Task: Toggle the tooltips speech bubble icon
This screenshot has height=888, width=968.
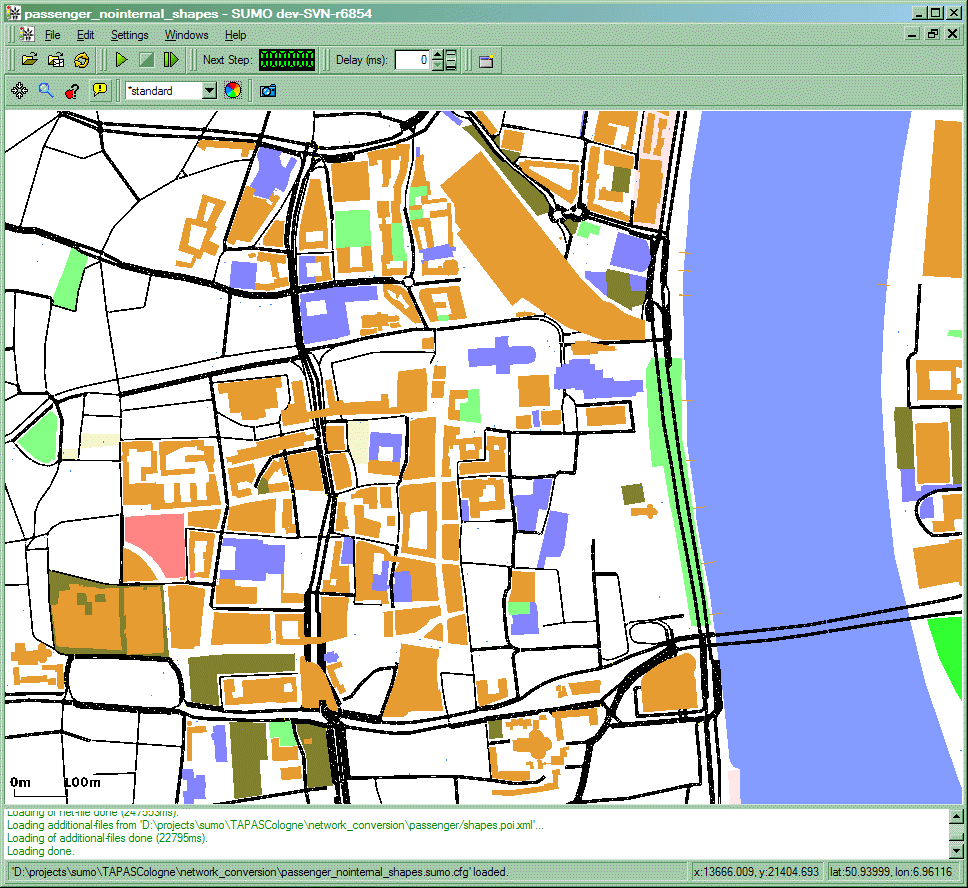Action: click(99, 91)
